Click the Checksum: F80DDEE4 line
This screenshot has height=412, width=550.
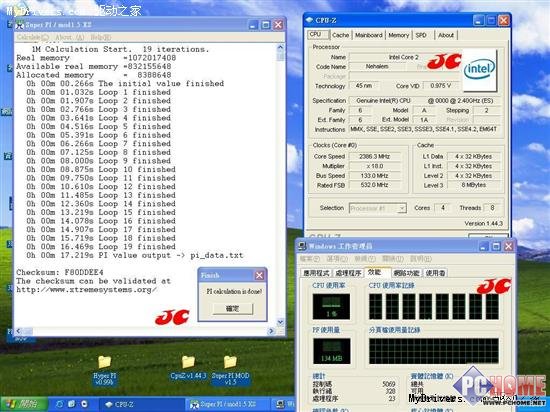coord(60,272)
